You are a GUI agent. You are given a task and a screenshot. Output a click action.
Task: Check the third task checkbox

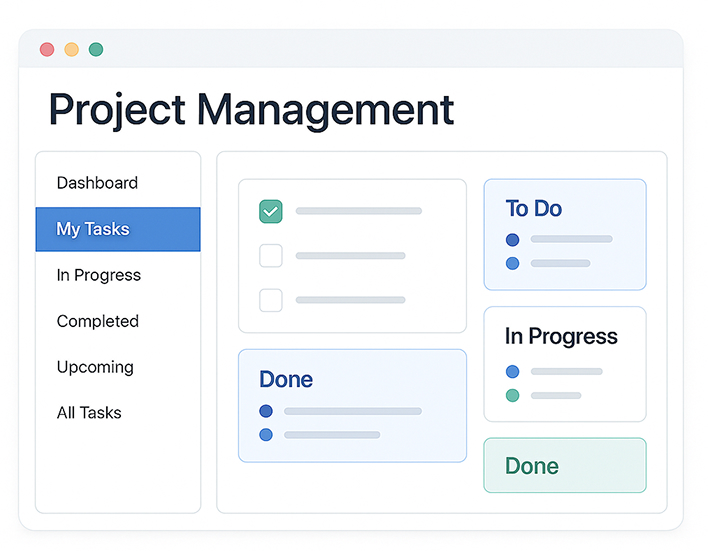271,300
